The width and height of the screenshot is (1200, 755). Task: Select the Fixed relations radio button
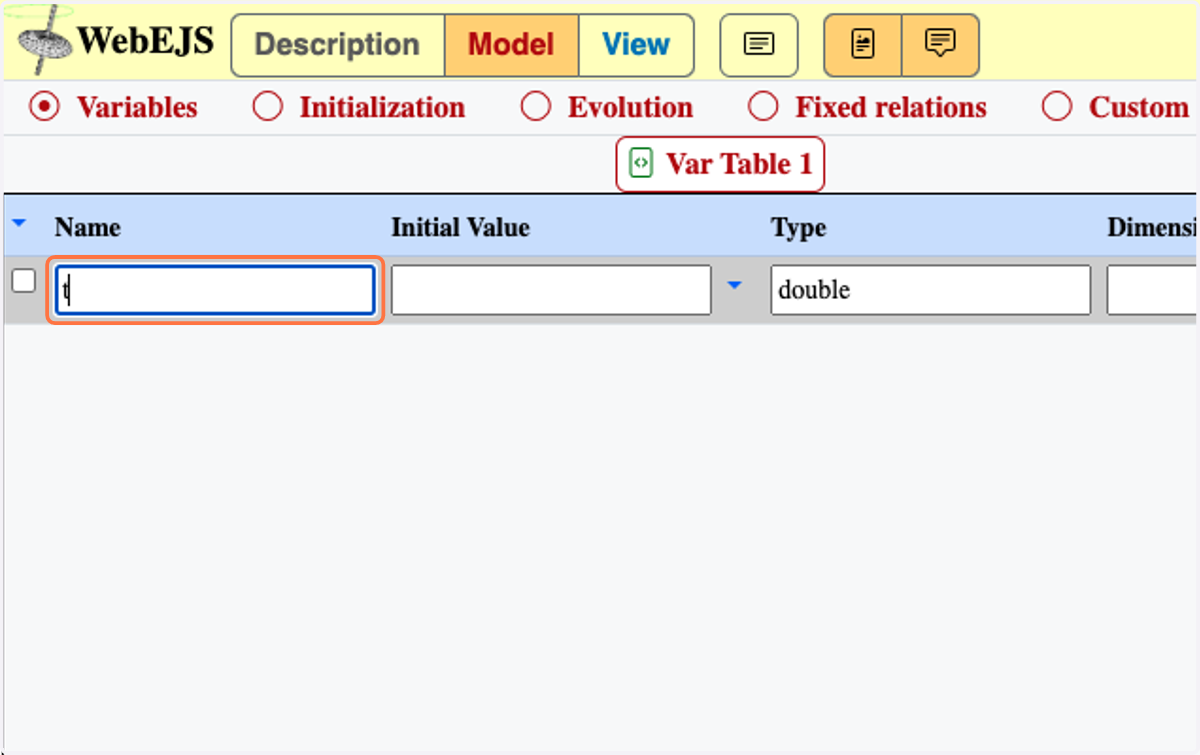pos(763,107)
